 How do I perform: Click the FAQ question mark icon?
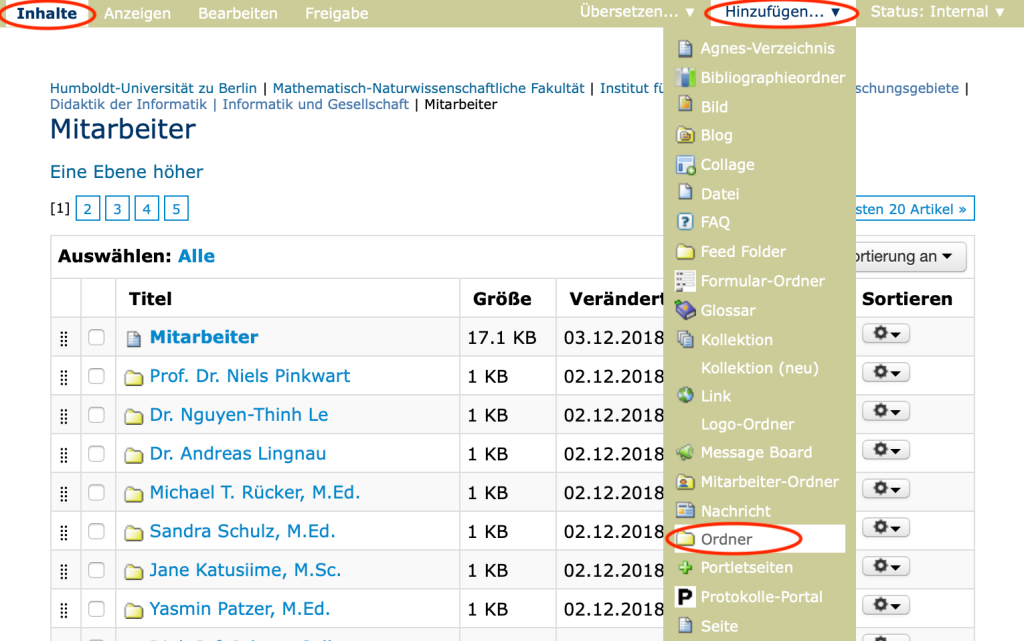(685, 222)
